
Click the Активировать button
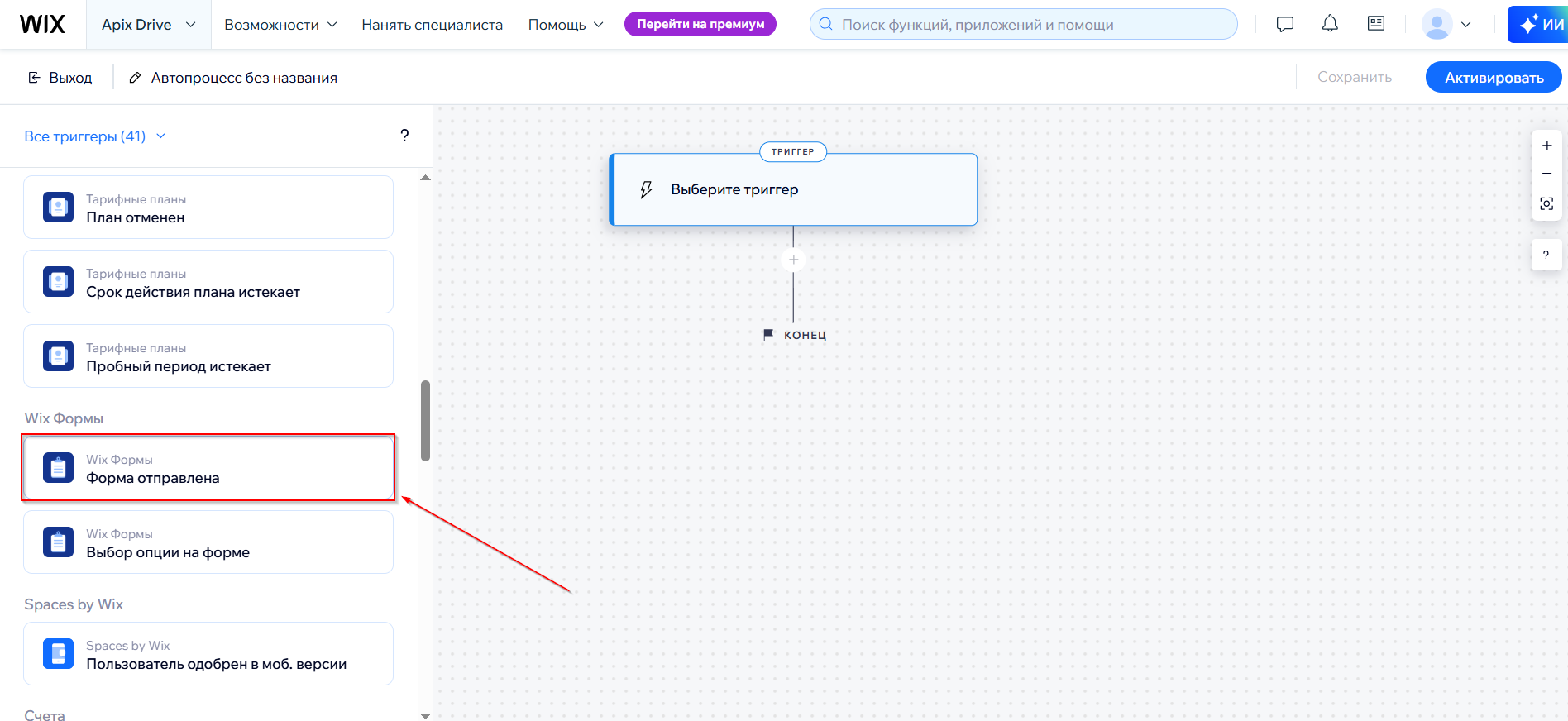coord(1494,77)
